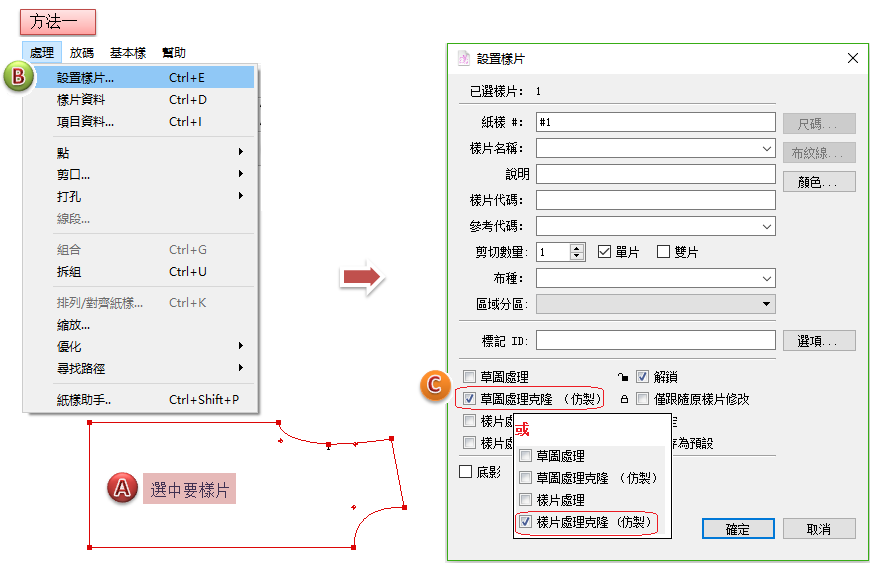This screenshot has width=880, height=568.
Task: Increase 剪切數量 with the spinner up arrow
Action: tap(577, 248)
